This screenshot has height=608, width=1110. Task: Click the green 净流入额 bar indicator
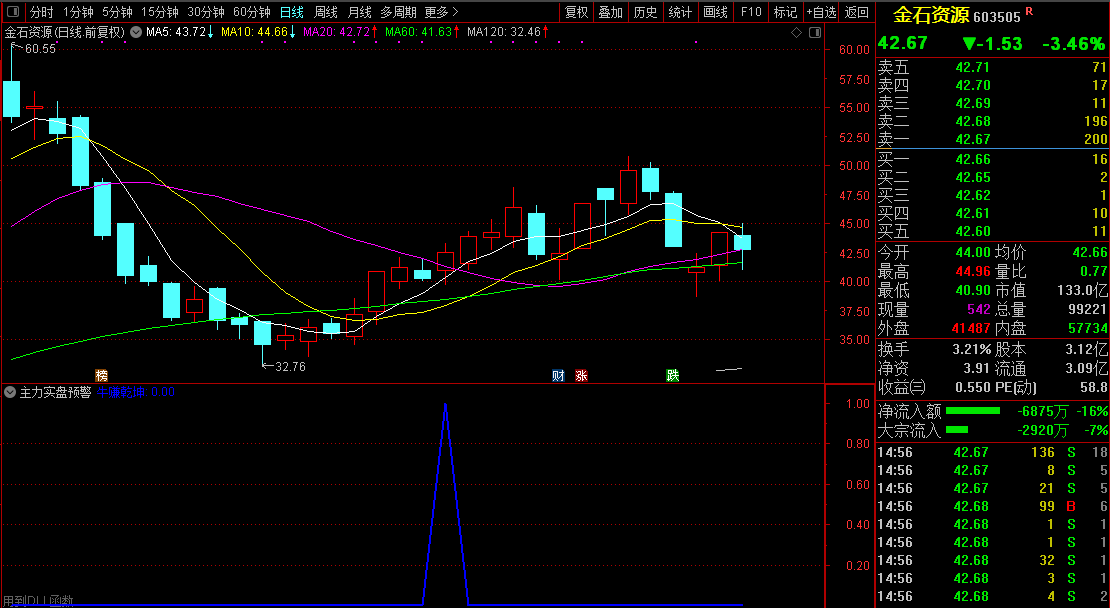973,411
